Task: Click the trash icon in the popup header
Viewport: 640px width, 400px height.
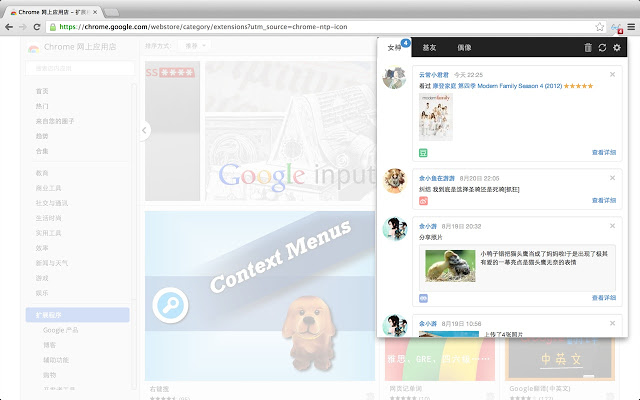Action: [x=588, y=48]
